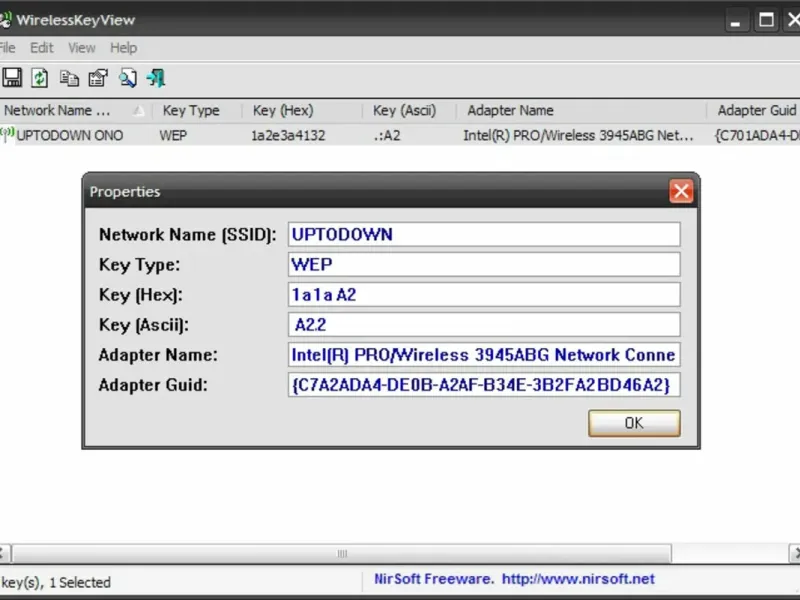Image resolution: width=800 pixels, height=600 pixels.
Task: Open the Help menu
Action: coord(123,48)
